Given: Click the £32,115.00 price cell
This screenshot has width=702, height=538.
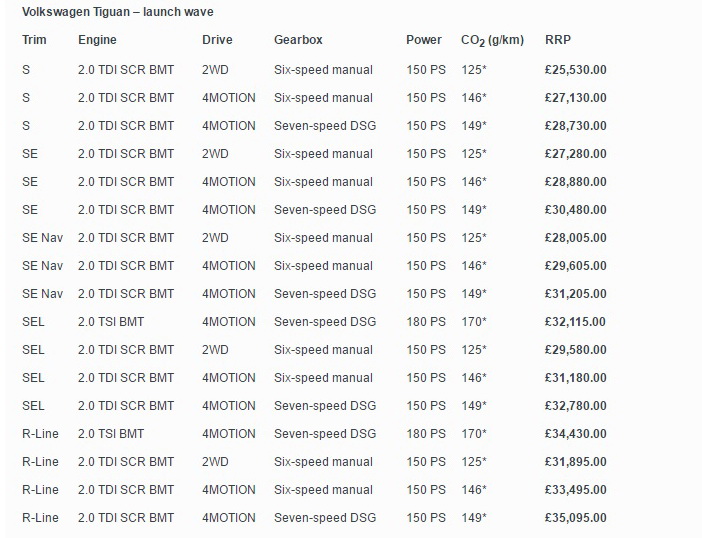Looking at the screenshot, I should coord(576,322).
